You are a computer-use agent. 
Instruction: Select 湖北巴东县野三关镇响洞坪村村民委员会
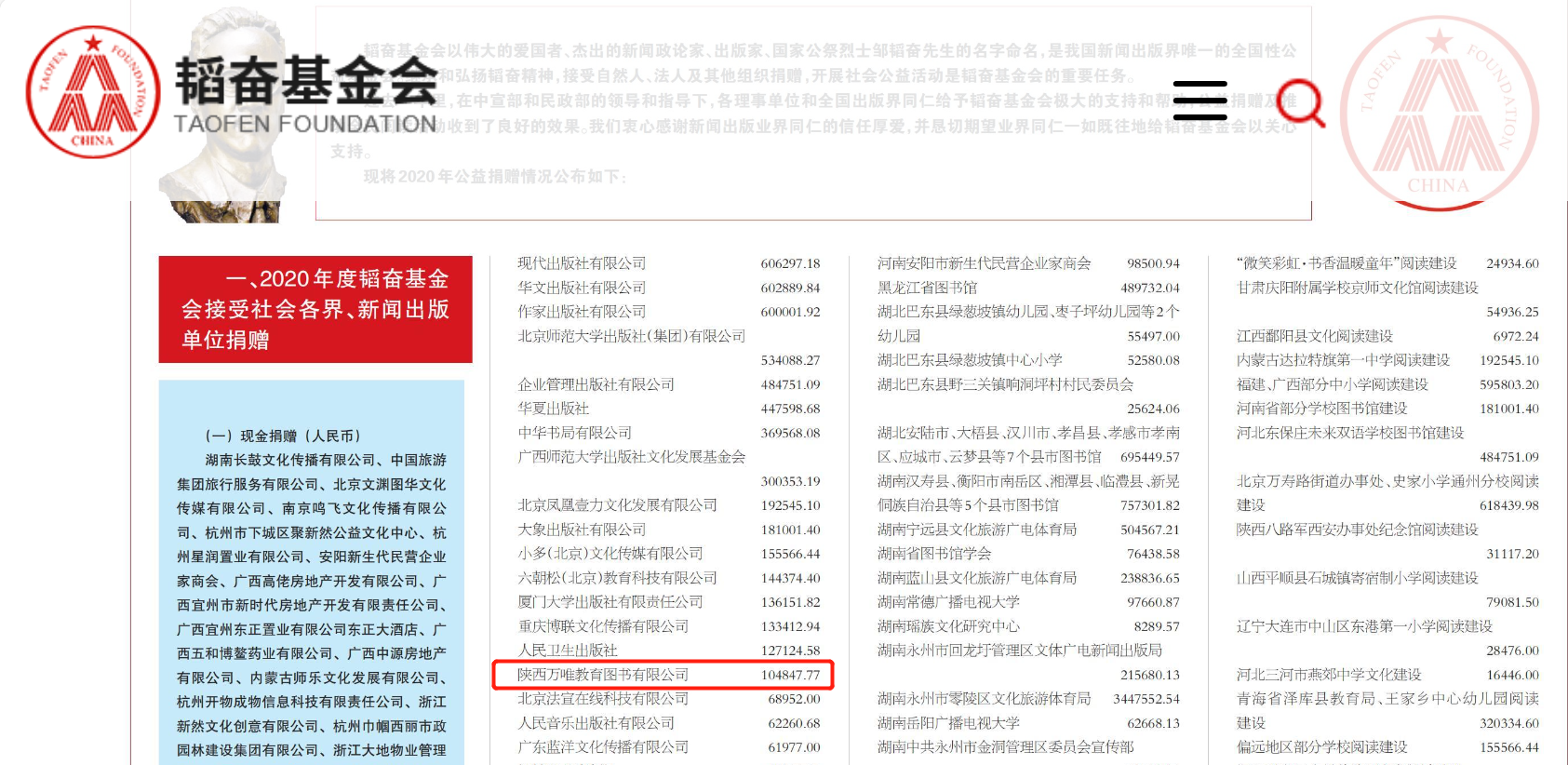1006,384
